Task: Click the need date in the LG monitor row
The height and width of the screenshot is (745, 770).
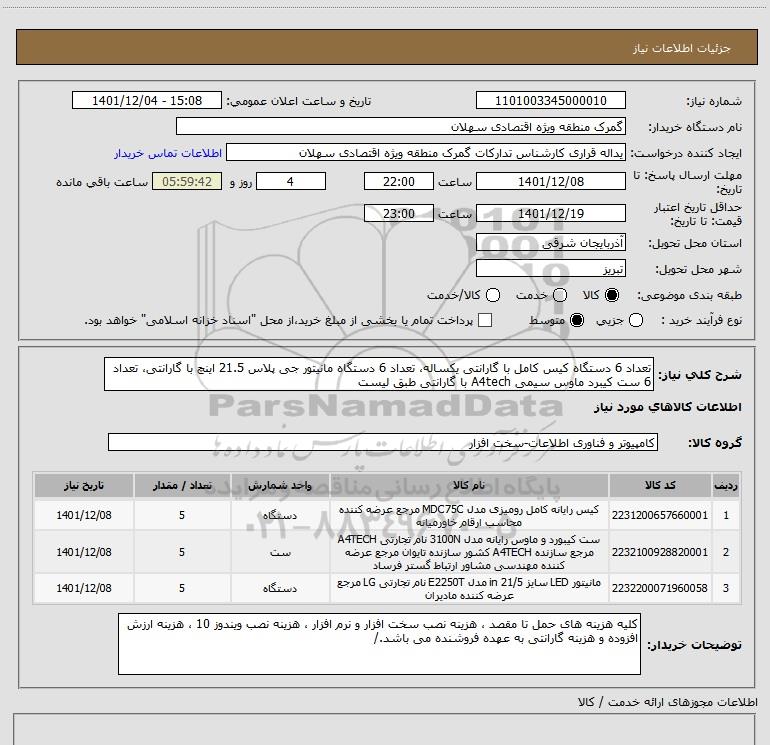Action: tap(84, 588)
